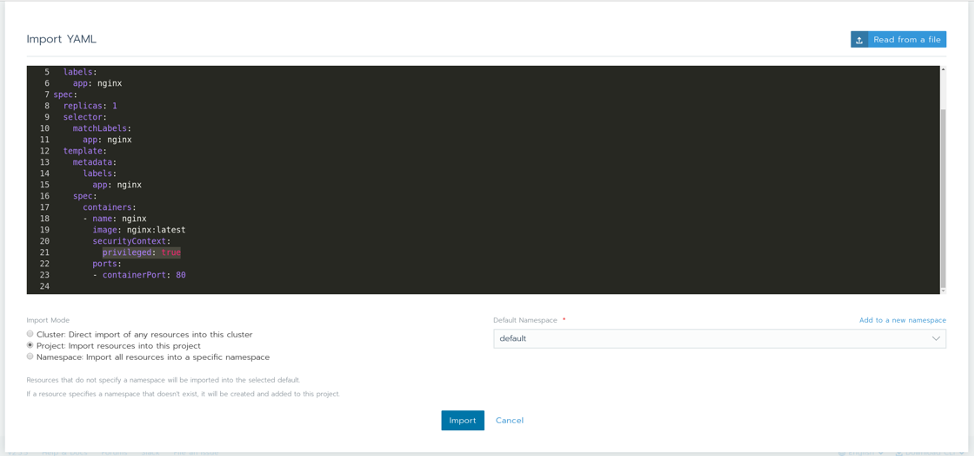The height and width of the screenshot is (456, 974).
Task: Place cursor on replicas: 1 line
Action: coord(90,106)
